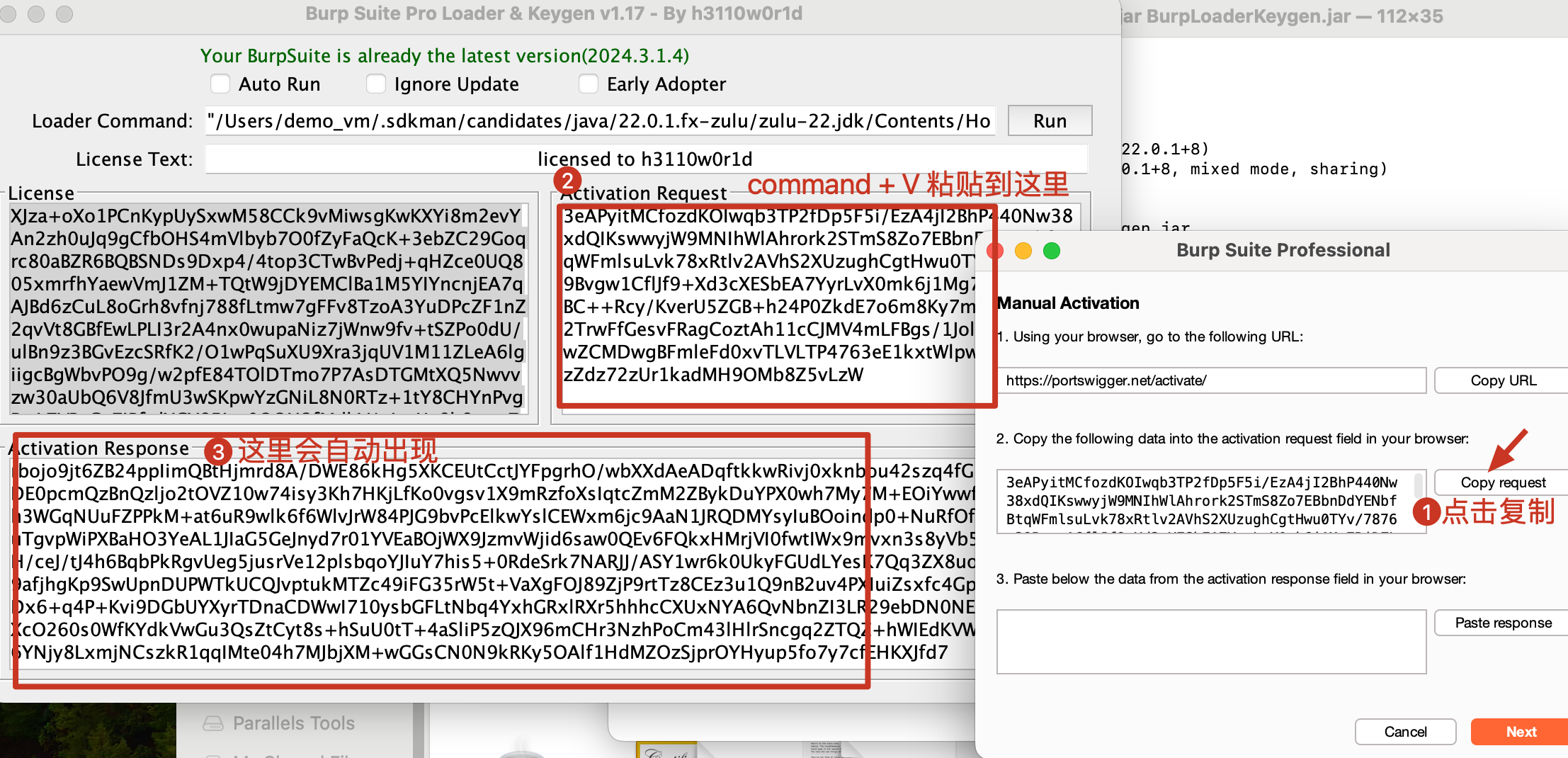Screen dimensions: 1568x758
Task: Toggle the Early Adopter checkbox
Action: pyautogui.click(x=589, y=84)
